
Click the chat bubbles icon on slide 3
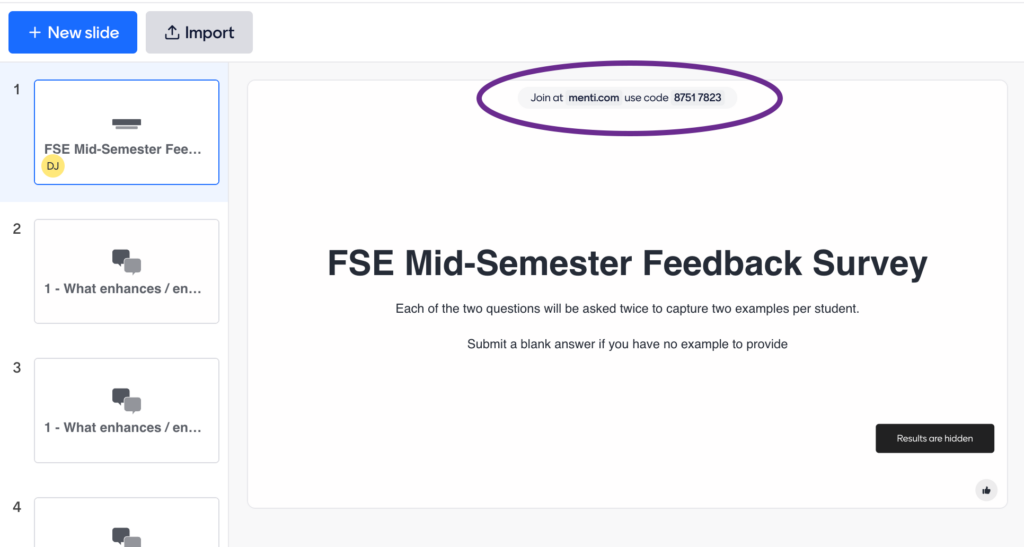pos(127,400)
